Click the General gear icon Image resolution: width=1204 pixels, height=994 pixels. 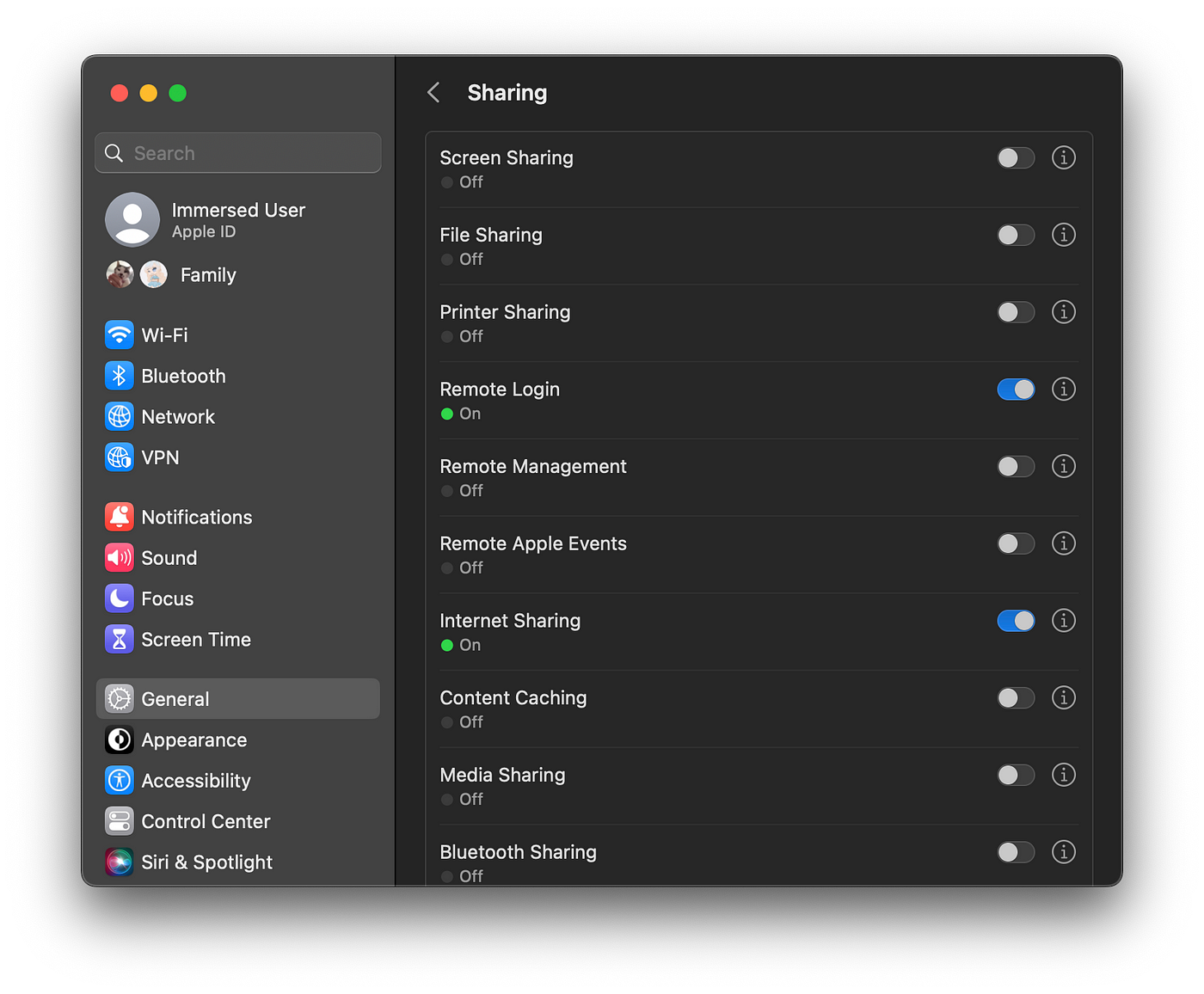(x=120, y=699)
